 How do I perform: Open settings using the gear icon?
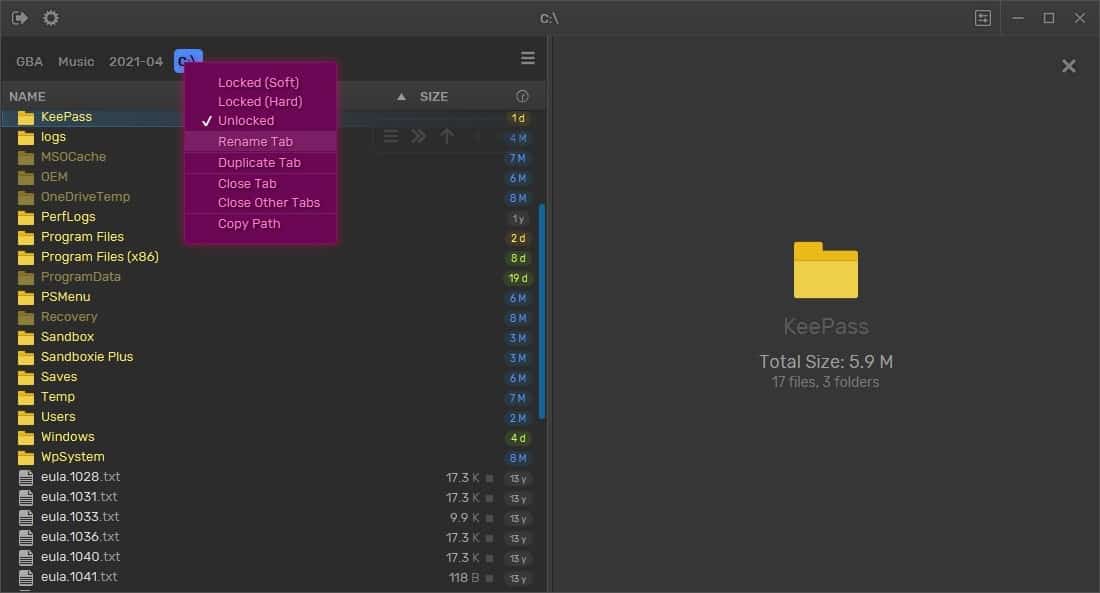(50, 17)
